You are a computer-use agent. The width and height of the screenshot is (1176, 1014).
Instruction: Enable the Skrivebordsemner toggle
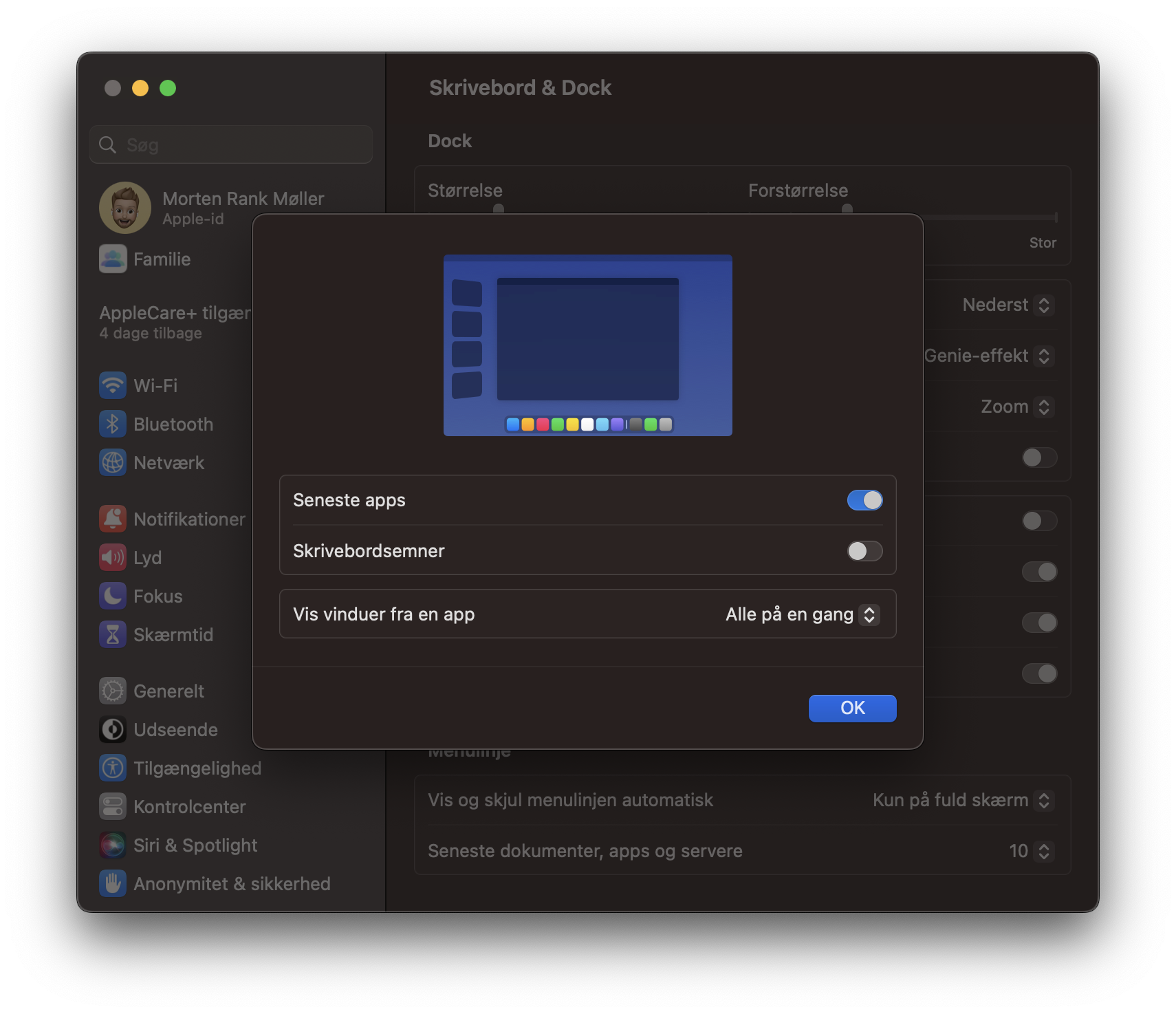pos(864,551)
